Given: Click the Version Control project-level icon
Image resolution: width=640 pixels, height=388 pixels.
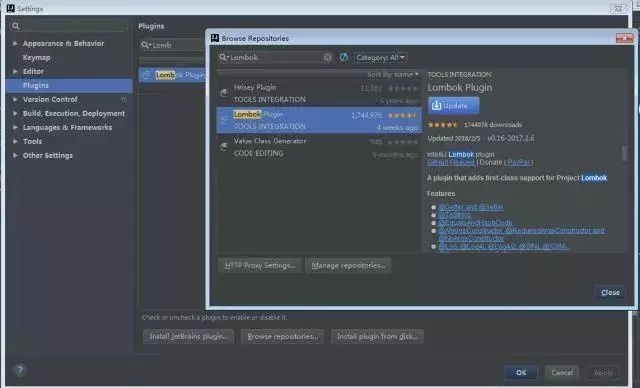Looking at the screenshot, I should coord(124,99).
